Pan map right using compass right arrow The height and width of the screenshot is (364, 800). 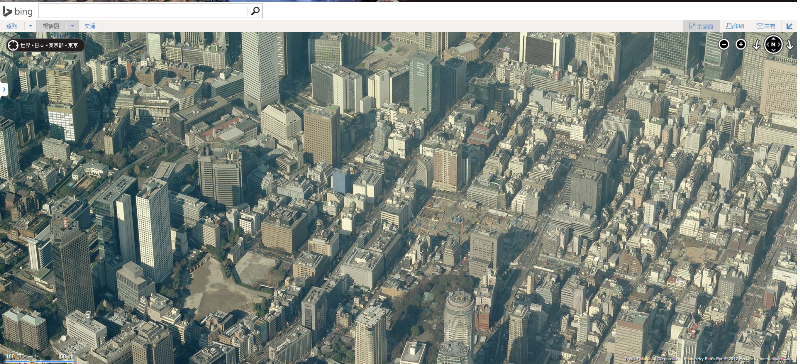[779, 45]
